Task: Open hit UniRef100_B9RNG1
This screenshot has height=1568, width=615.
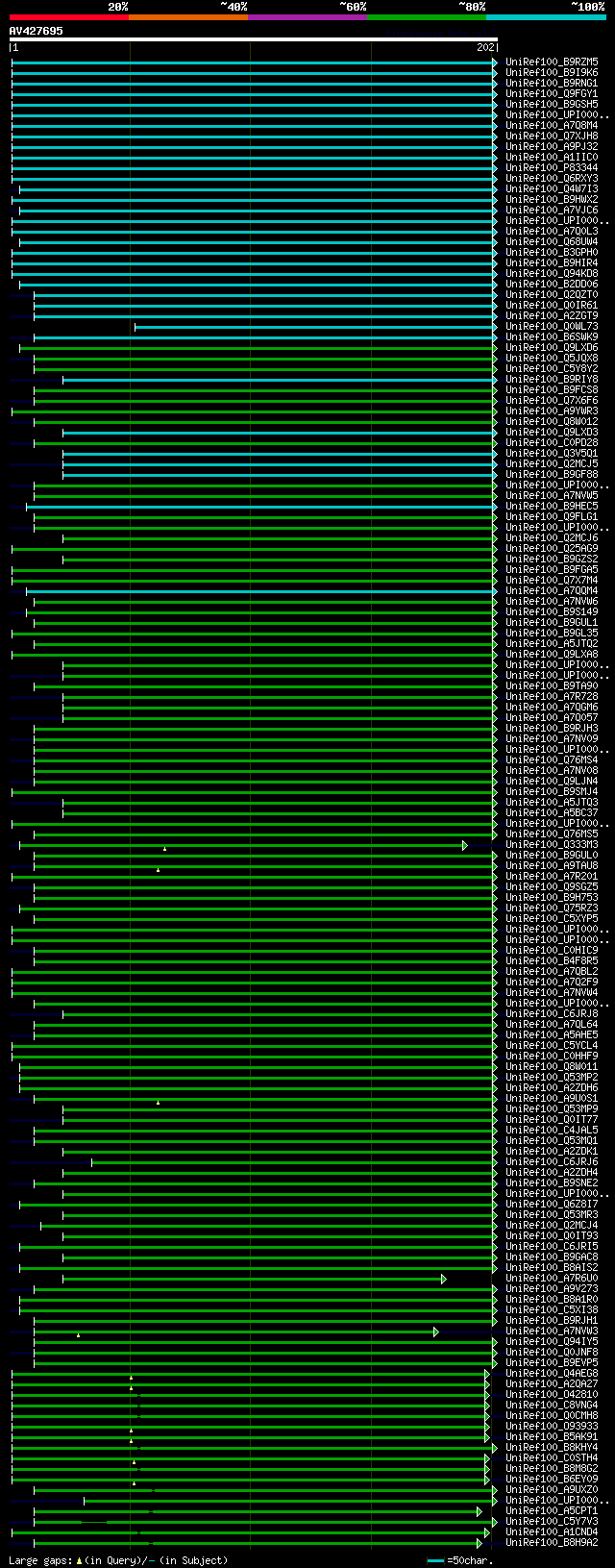Action: [x=552, y=84]
